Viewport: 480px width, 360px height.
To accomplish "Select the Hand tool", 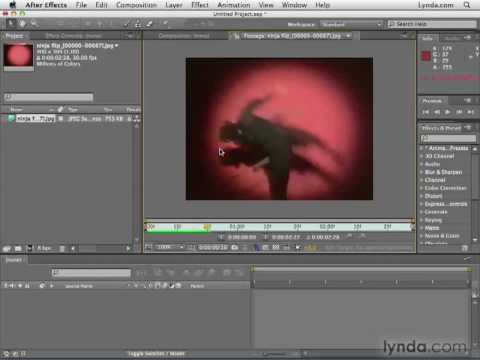I will 22,24.
